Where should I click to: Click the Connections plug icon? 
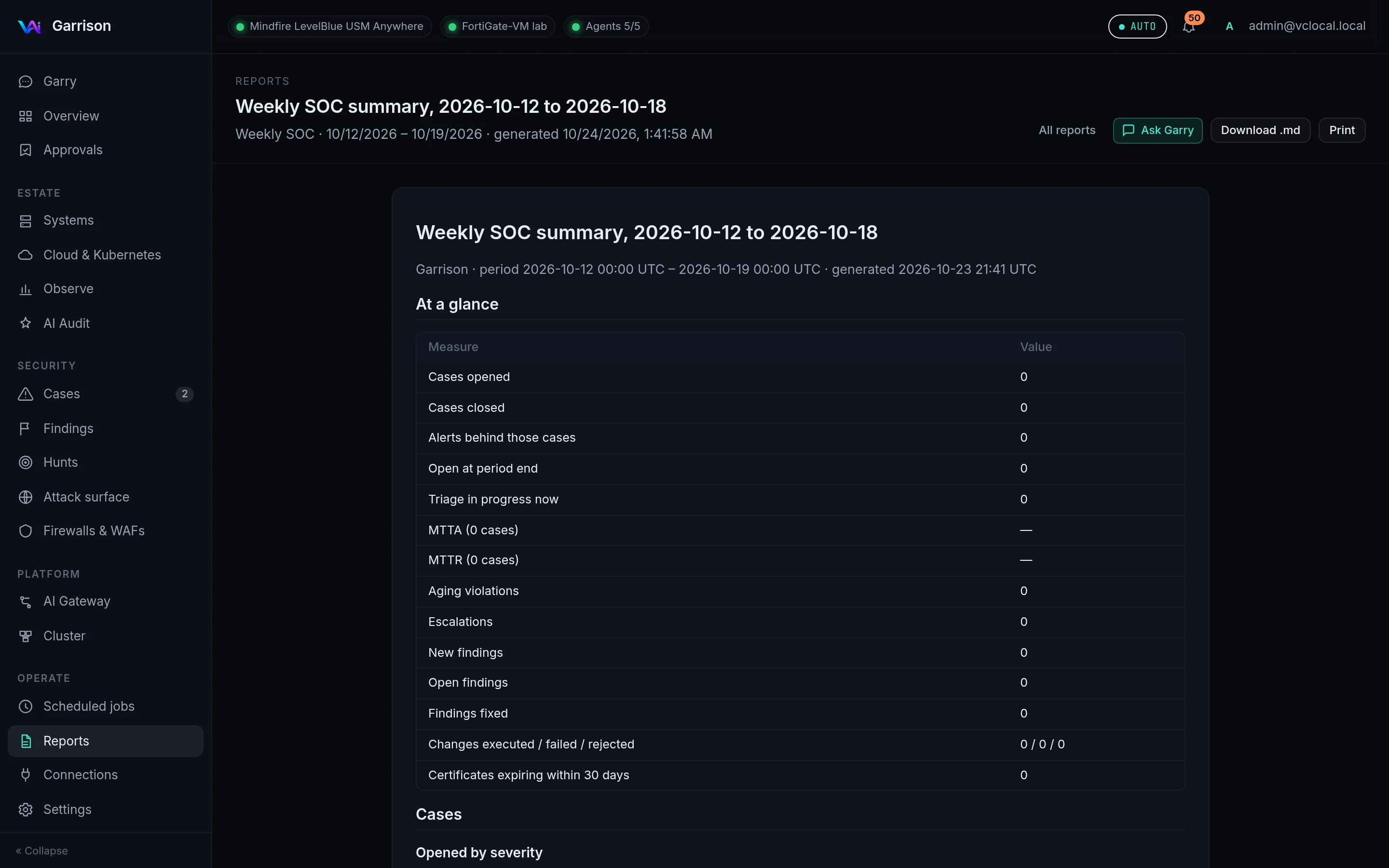click(25, 775)
